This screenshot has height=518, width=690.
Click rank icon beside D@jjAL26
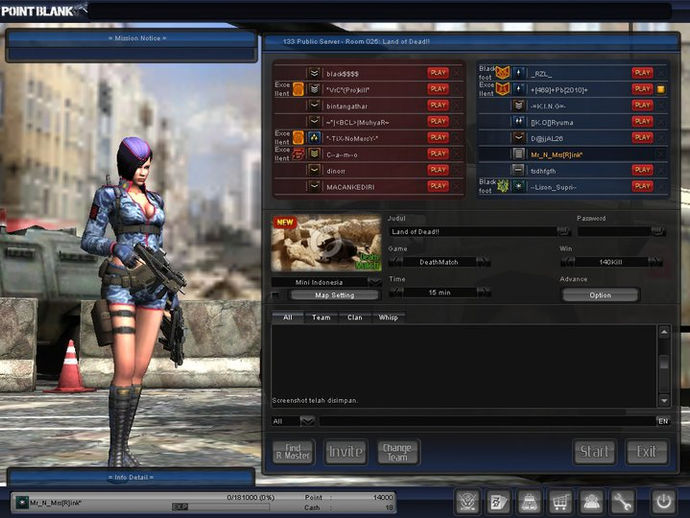(519, 138)
